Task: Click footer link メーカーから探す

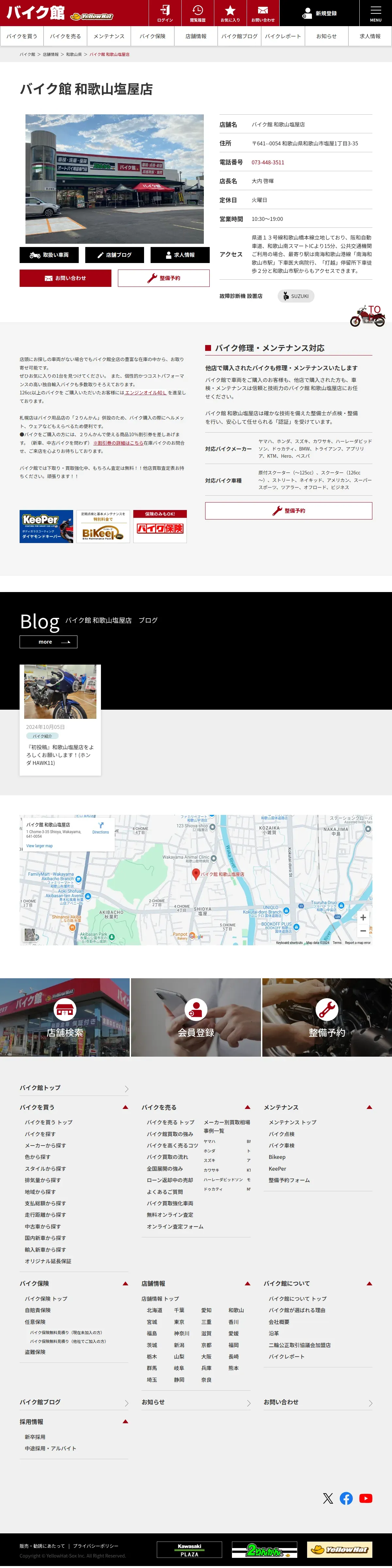Action: (x=45, y=1146)
